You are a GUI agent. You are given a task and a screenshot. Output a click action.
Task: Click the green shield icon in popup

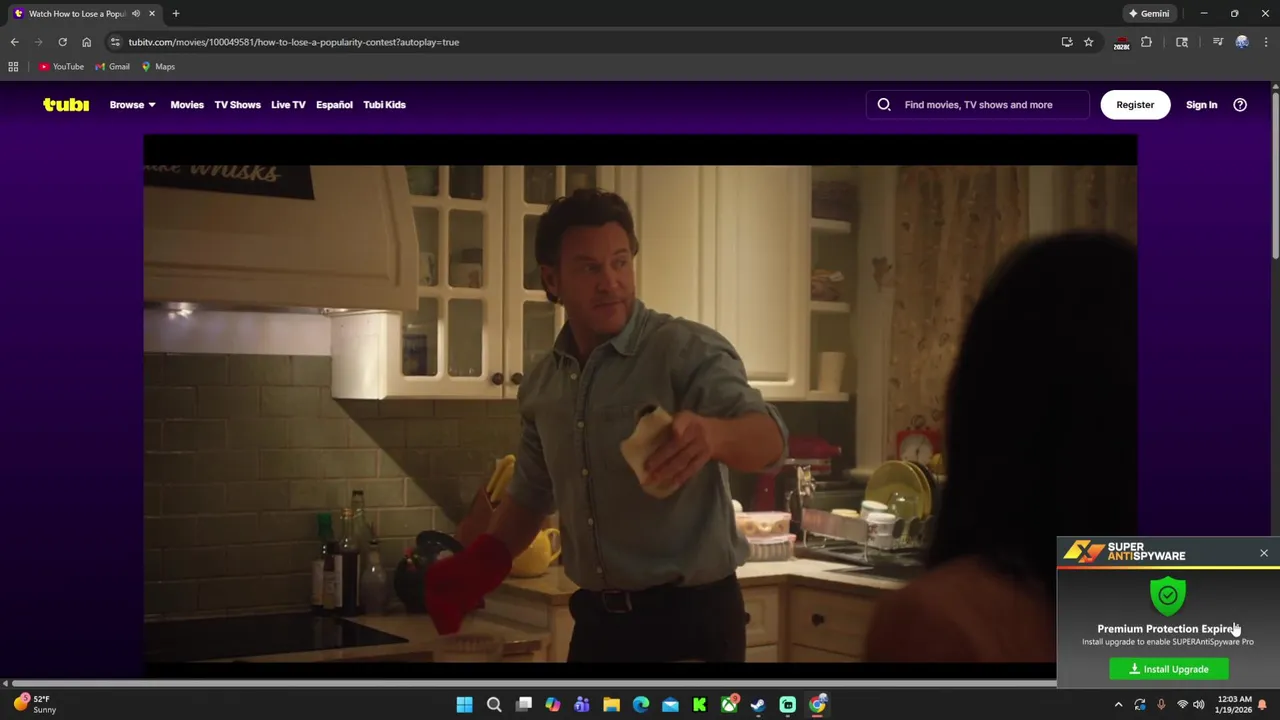1168,596
